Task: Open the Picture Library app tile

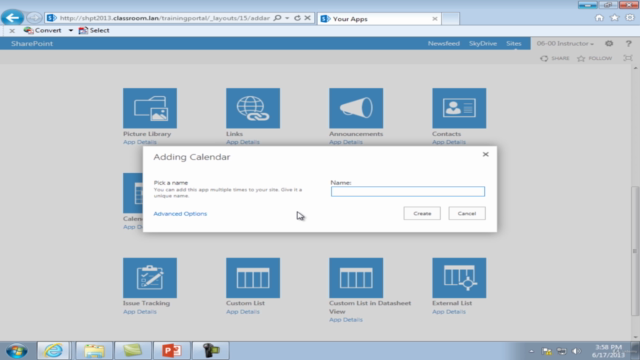Action: click(x=150, y=108)
